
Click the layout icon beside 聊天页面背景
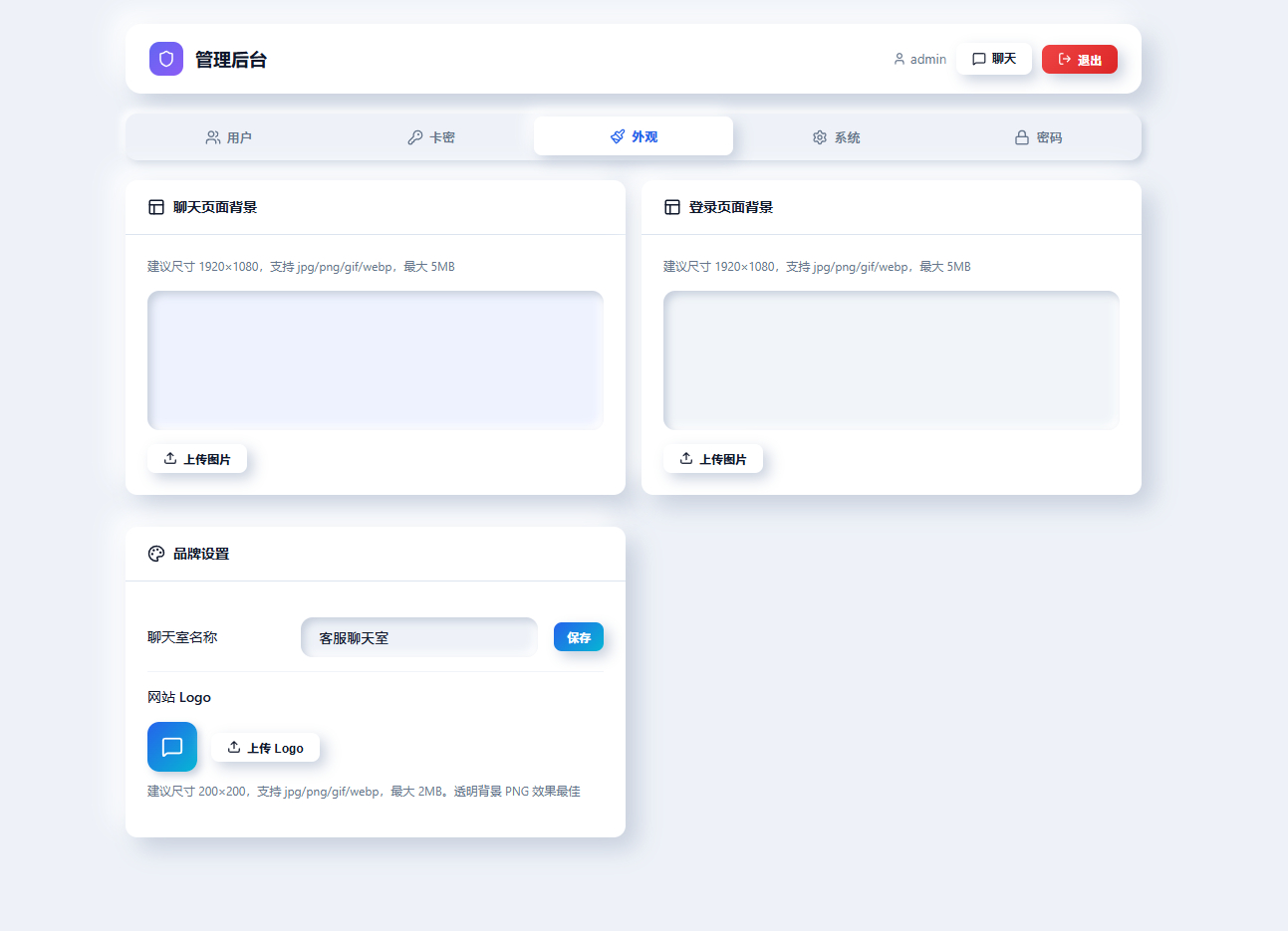point(156,207)
